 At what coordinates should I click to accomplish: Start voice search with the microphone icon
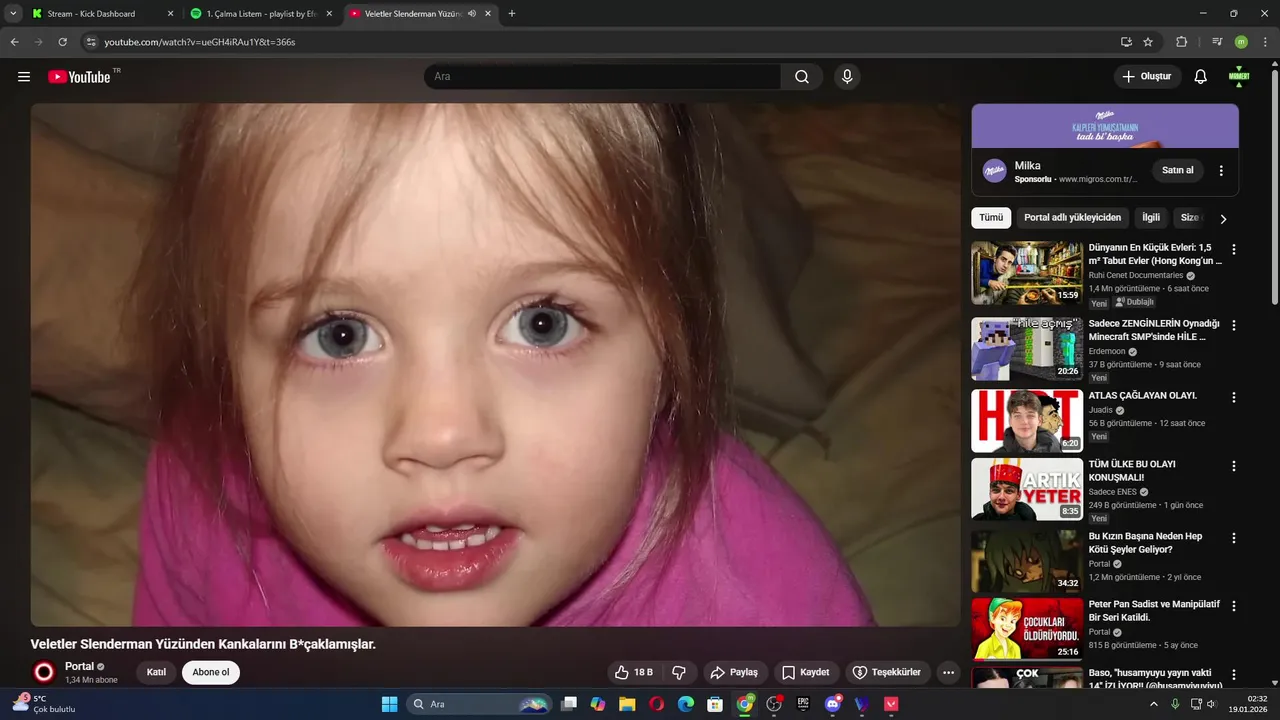[847, 77]
